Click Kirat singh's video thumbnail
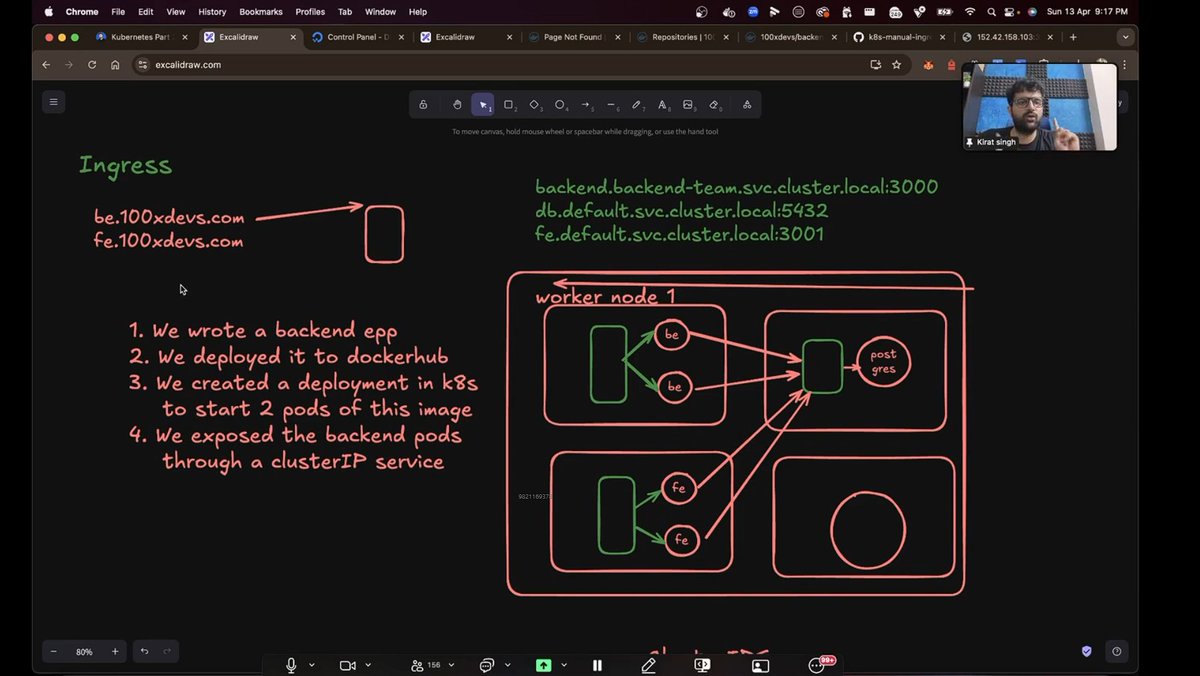This screenshot has width=1200, height=676. tap(1040, 107)
